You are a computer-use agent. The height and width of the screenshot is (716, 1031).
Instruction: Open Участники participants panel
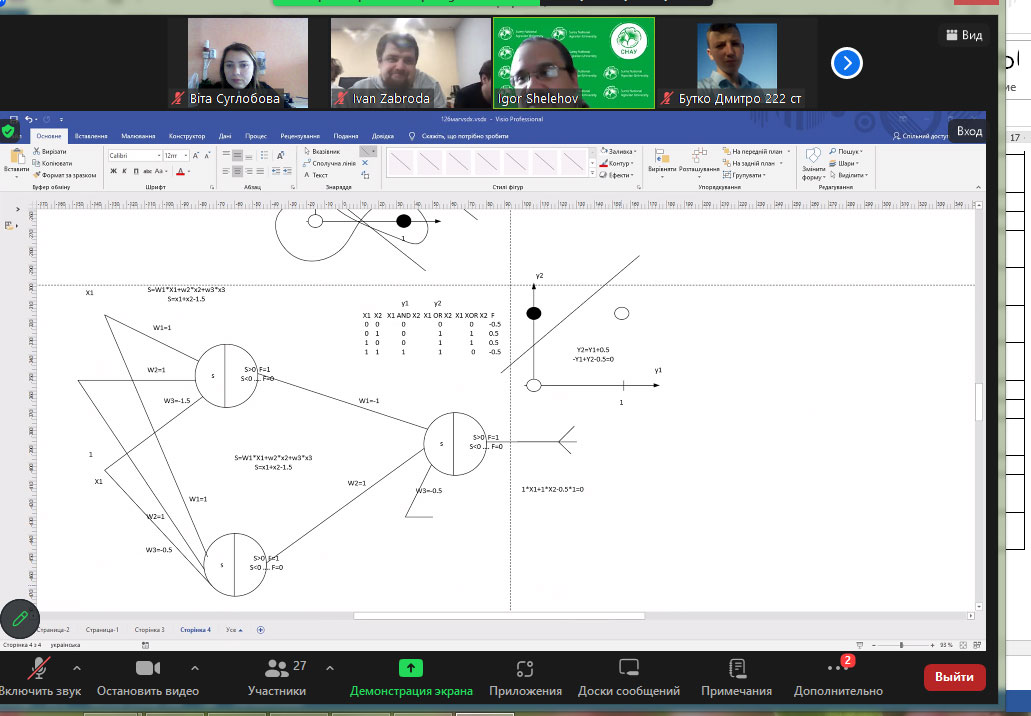(277, 676)
